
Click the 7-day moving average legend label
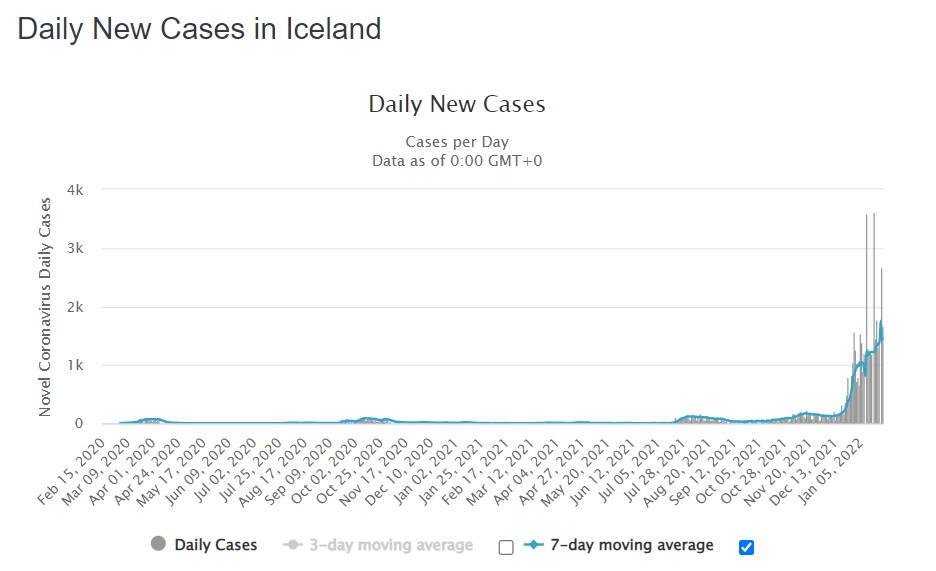tap(630, 545)
